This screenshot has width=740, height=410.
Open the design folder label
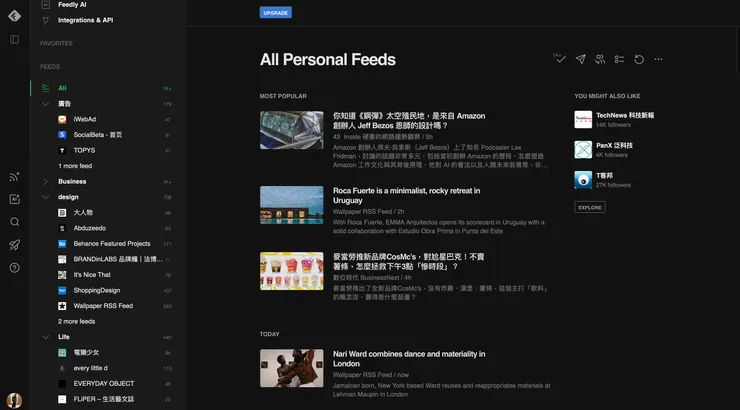[68, 197]
